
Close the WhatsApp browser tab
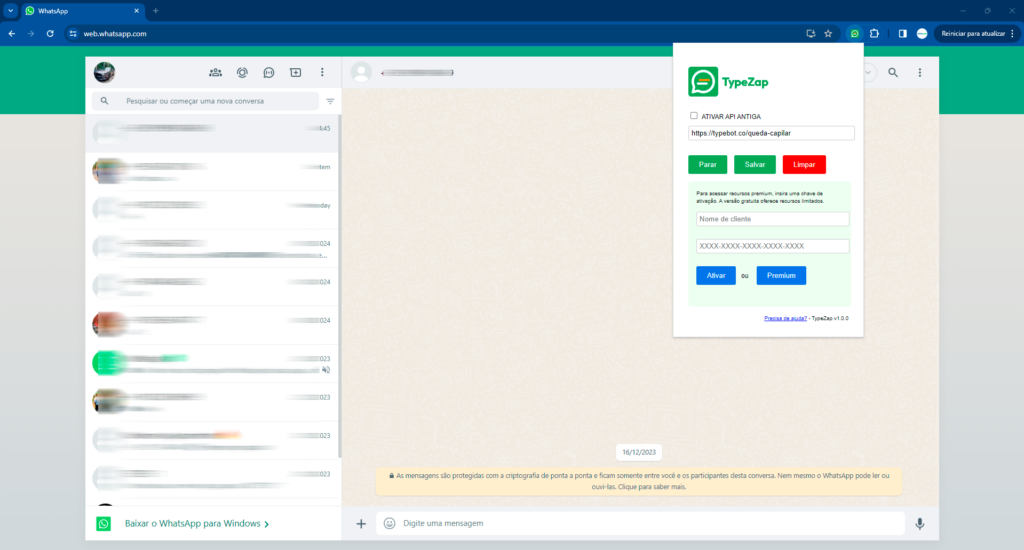pyautogui.click(x=136, y=11)
